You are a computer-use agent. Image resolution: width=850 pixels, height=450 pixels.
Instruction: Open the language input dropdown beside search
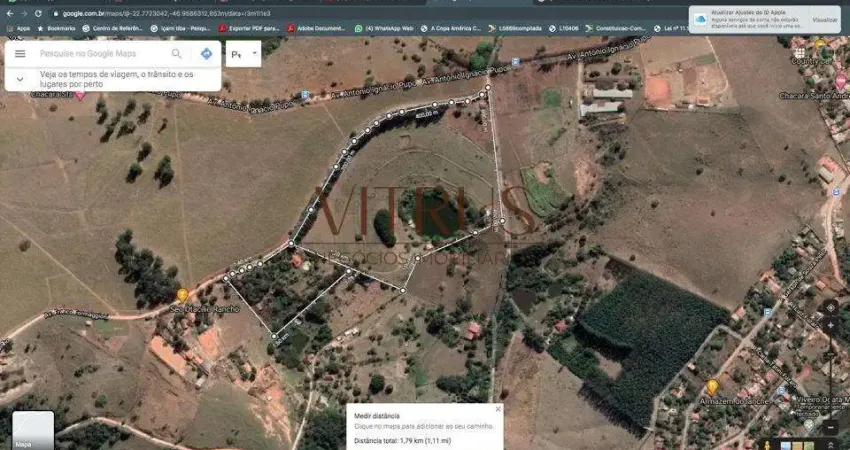coord(243,54)
